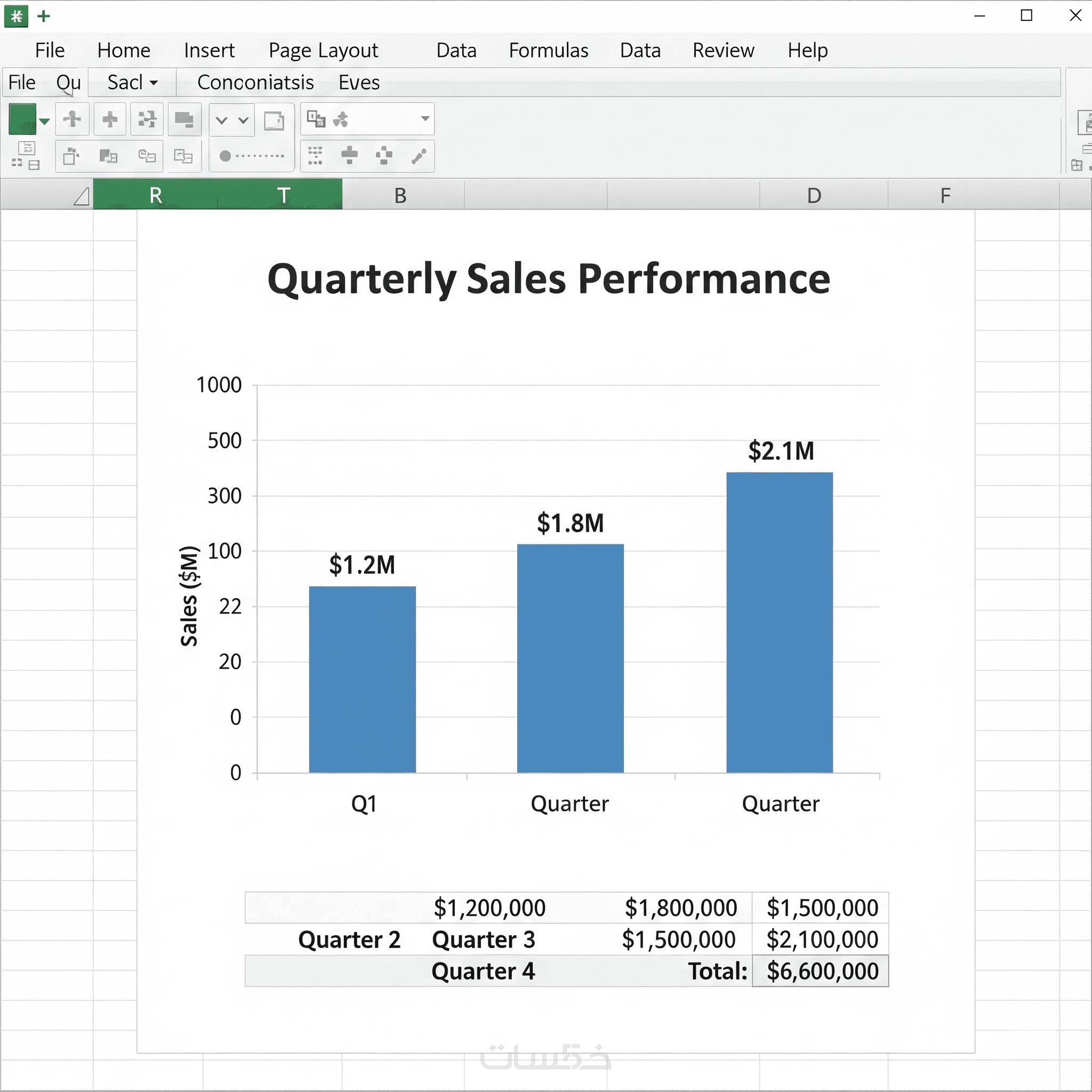The height and width of the screenshot is (1092, 1092).
Task: Click the Eves button
Action: click(359, 83)
